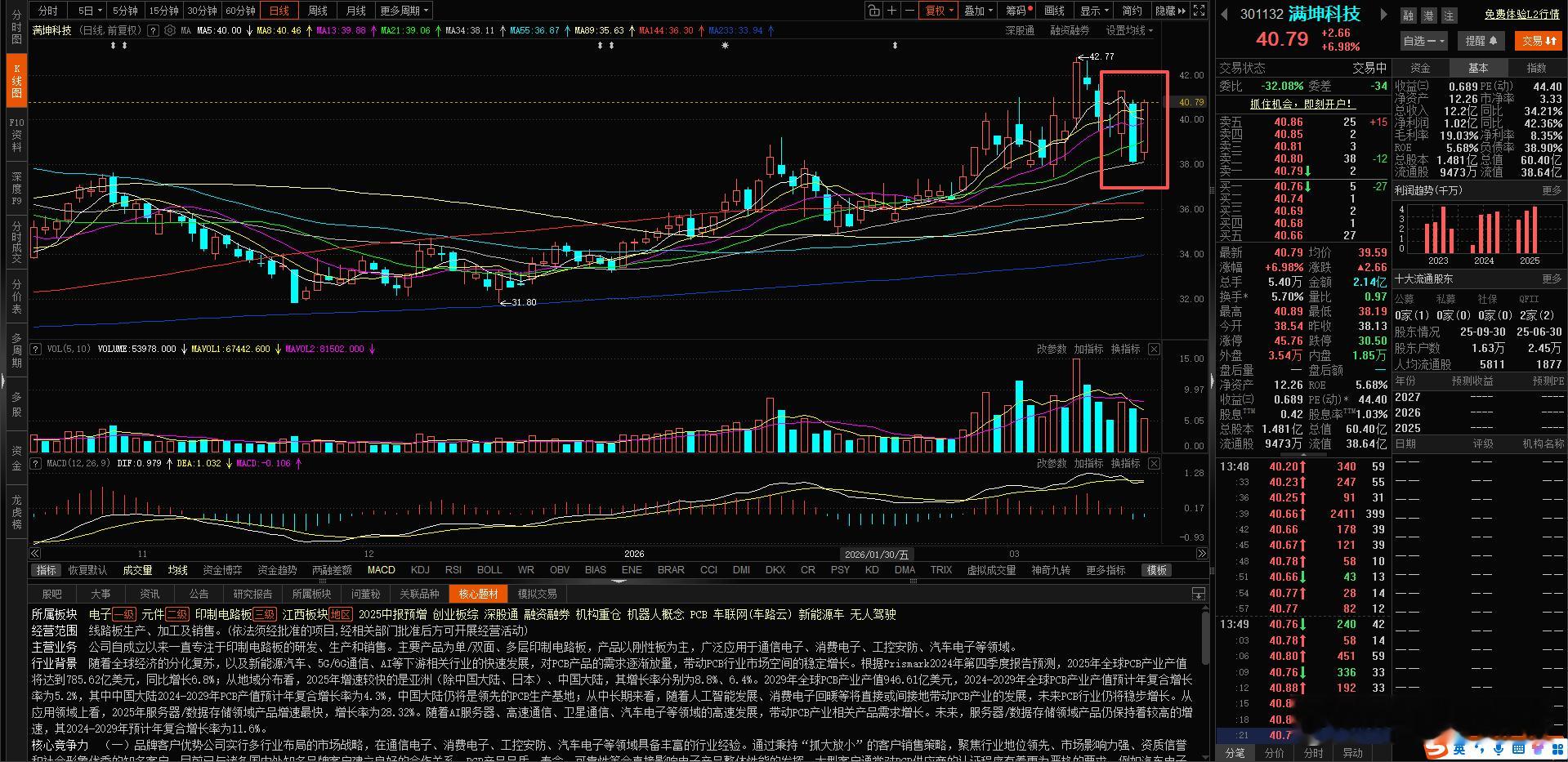Click the 交易 trade button
Screen dimensions: 1568x762
click(1539, 40)
